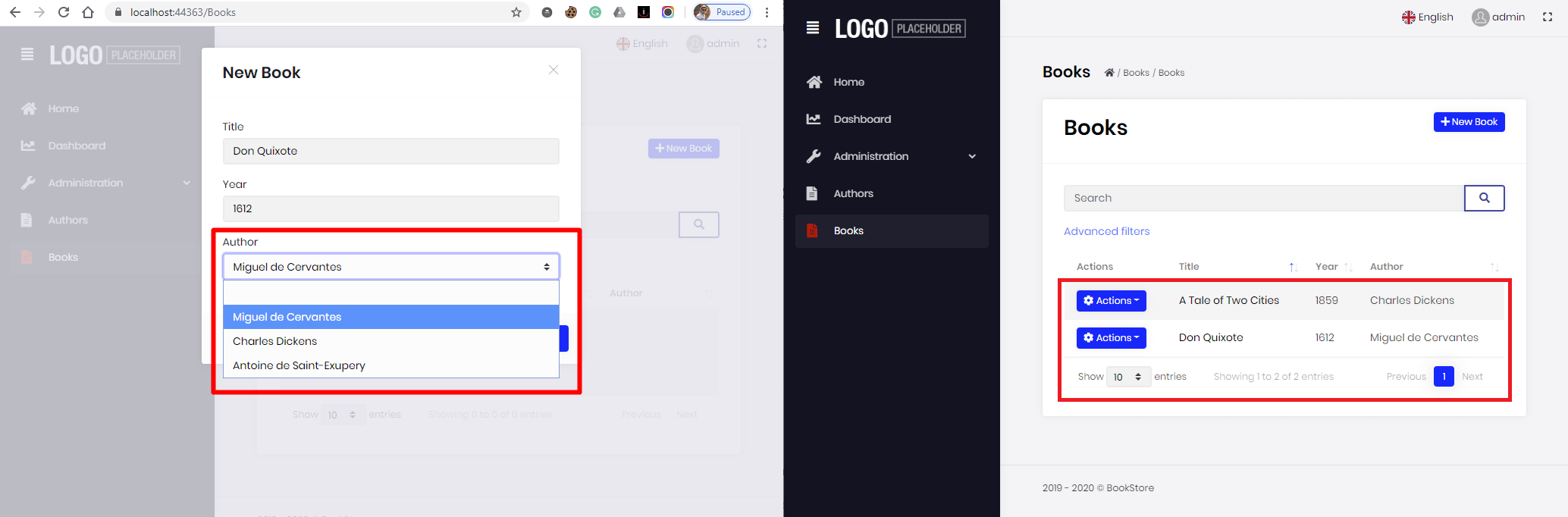Click the Administration chevron in the right sidebar
The height and width of the screenshot is (517, 1568).
(x=972, y=156)
